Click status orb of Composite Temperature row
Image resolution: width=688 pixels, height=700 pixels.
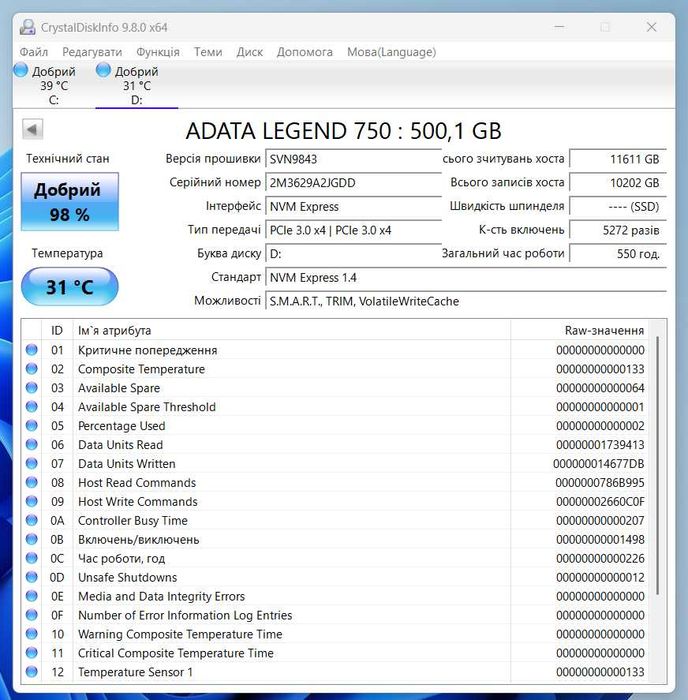(32, 369)
